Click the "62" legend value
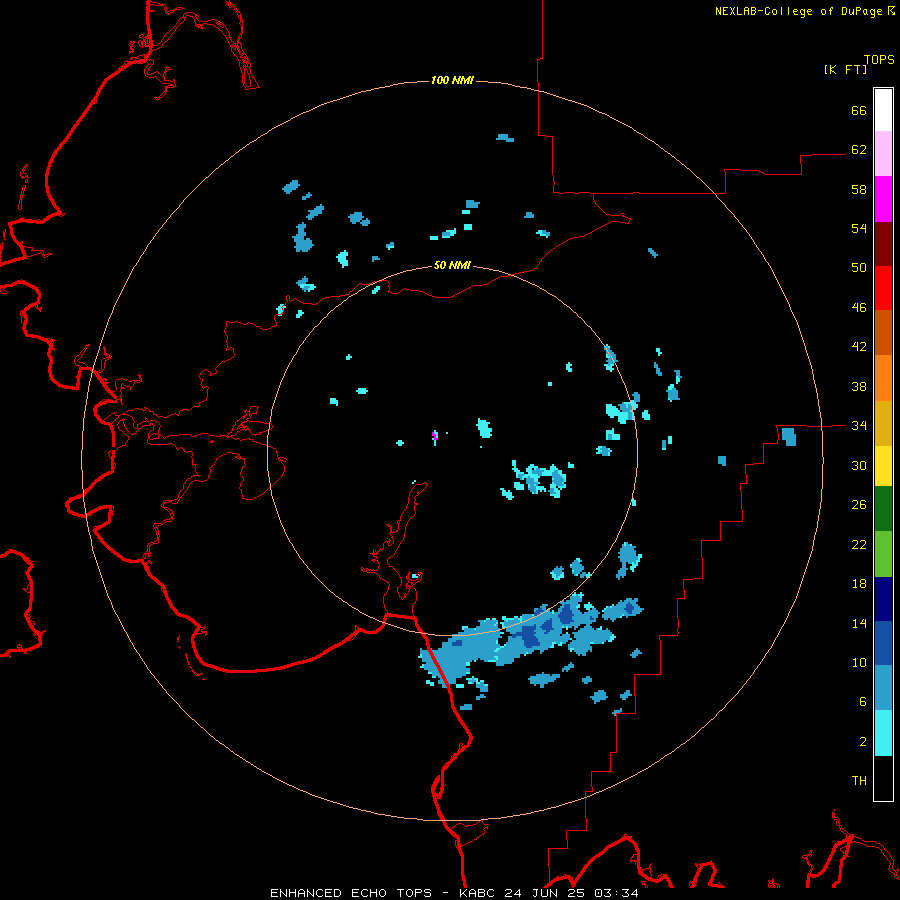Image resolution: width=900 pixels, height=900 pixels. 859,150
